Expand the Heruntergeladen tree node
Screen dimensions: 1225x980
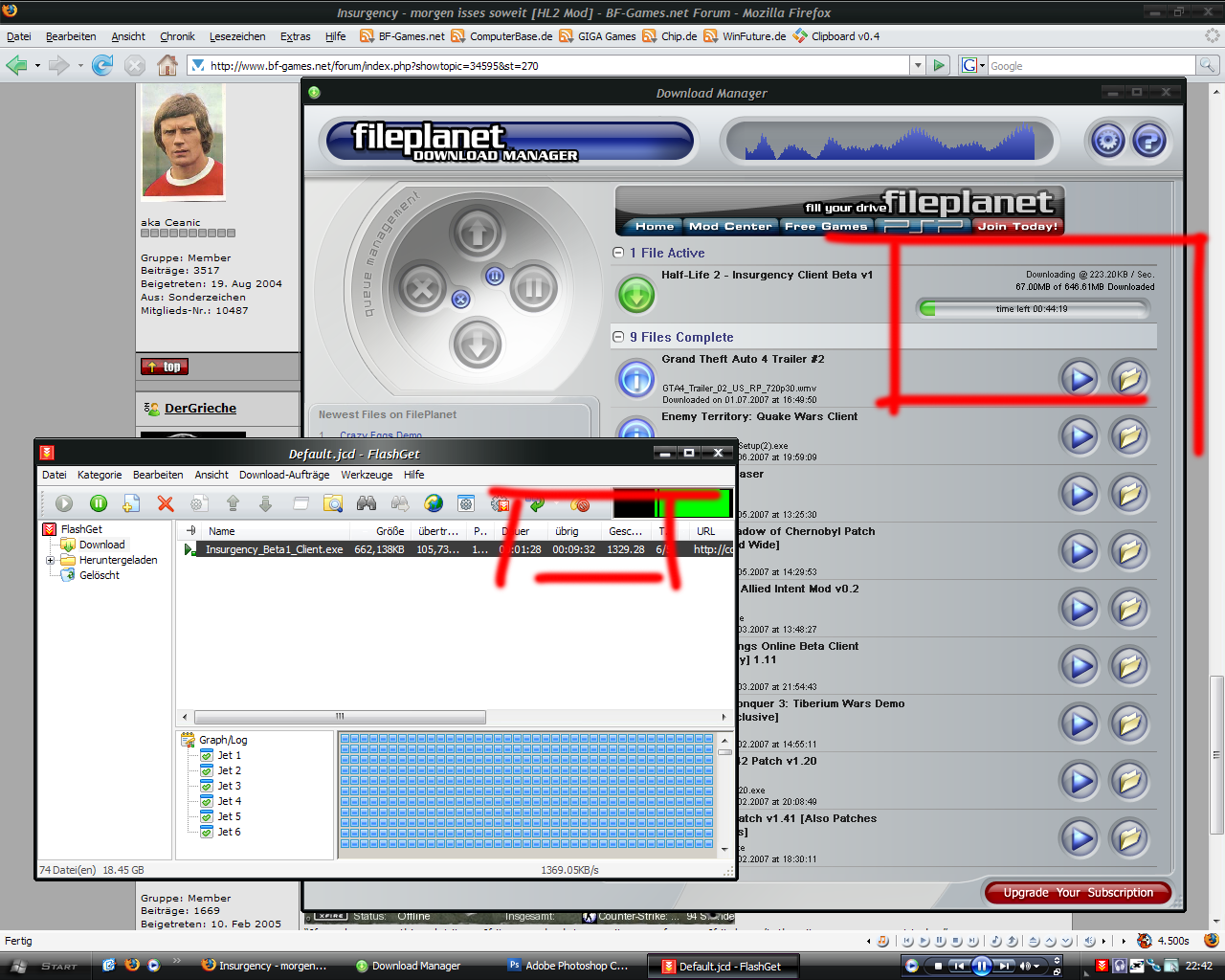[51, 560]
